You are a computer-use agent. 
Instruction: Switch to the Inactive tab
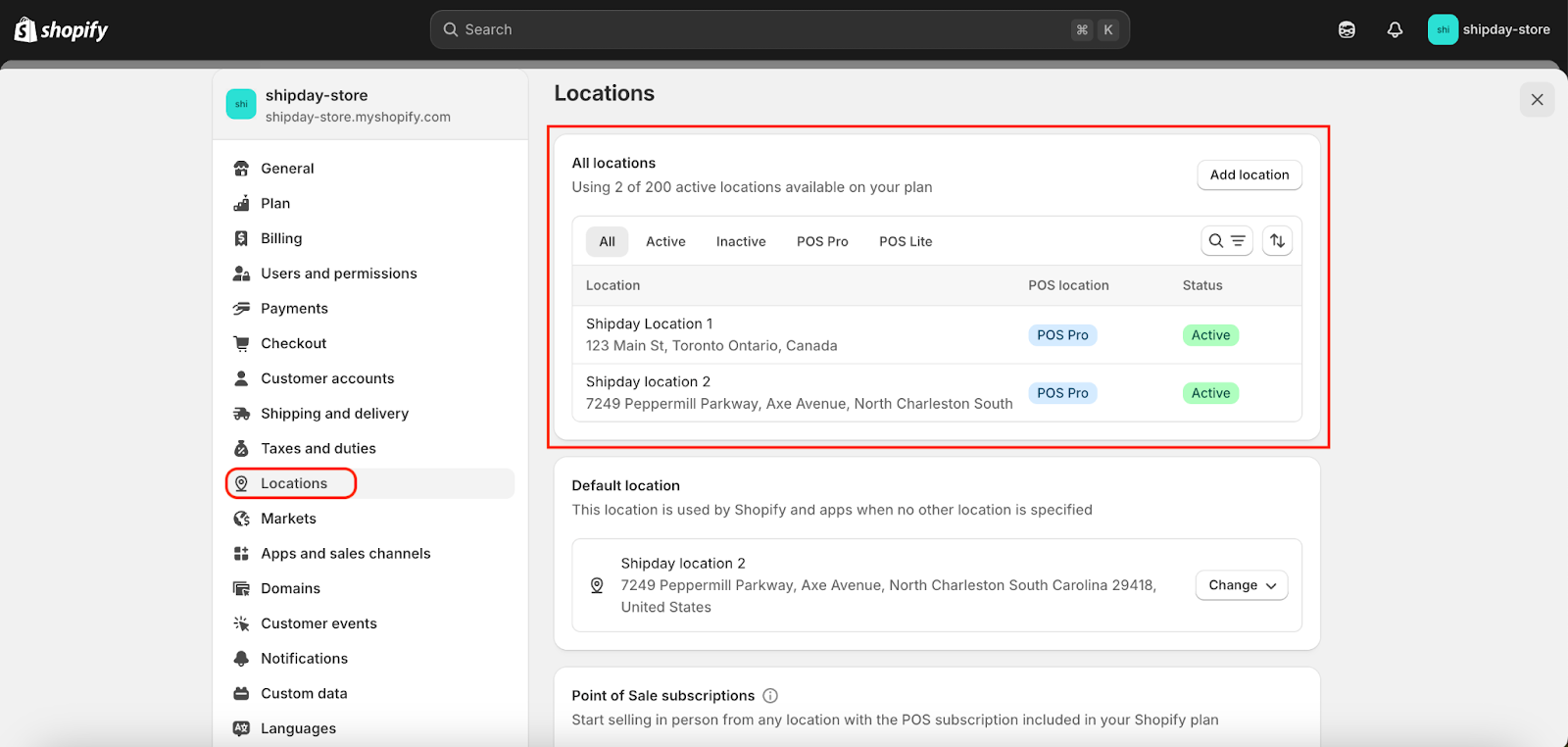coord(741,241)
